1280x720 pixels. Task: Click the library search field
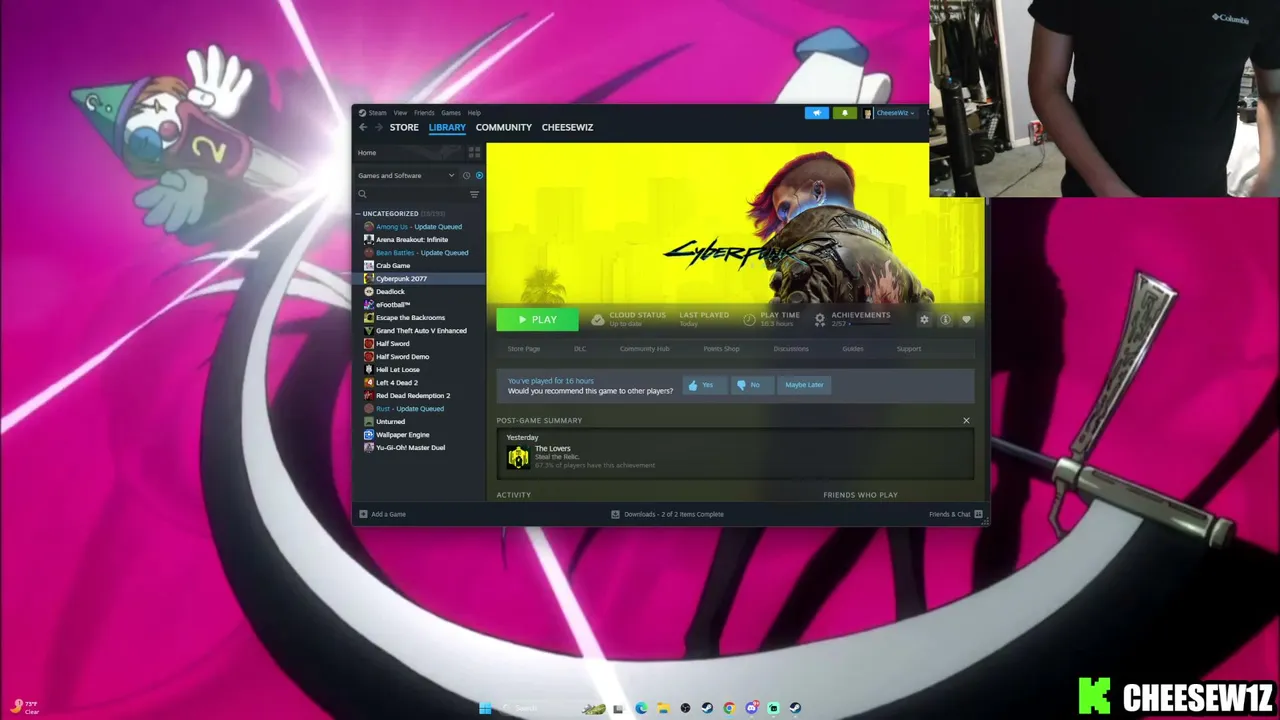pyautogui.click(x=411, y=194)
